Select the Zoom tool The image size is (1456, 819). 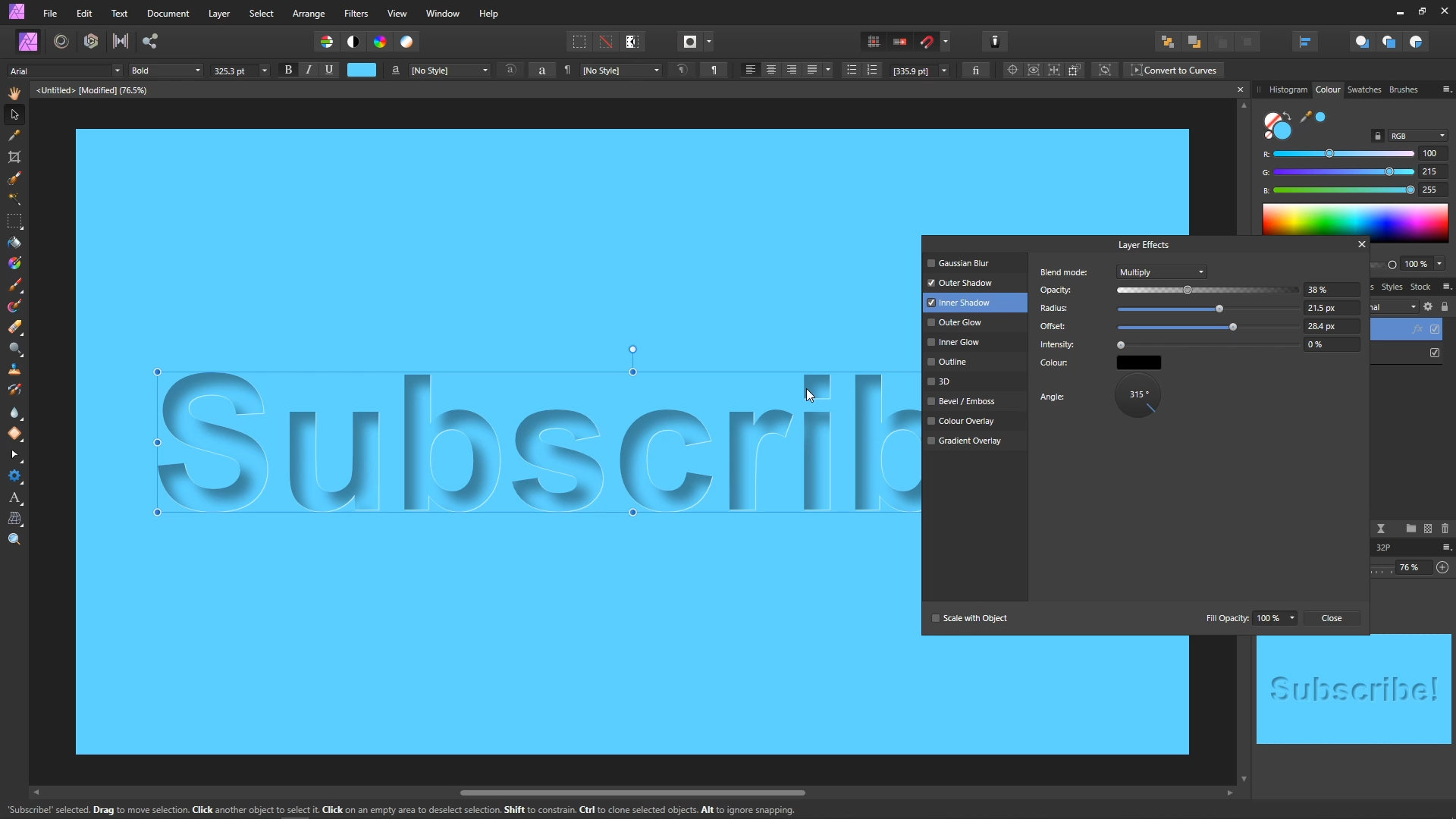tap(14, 539)
